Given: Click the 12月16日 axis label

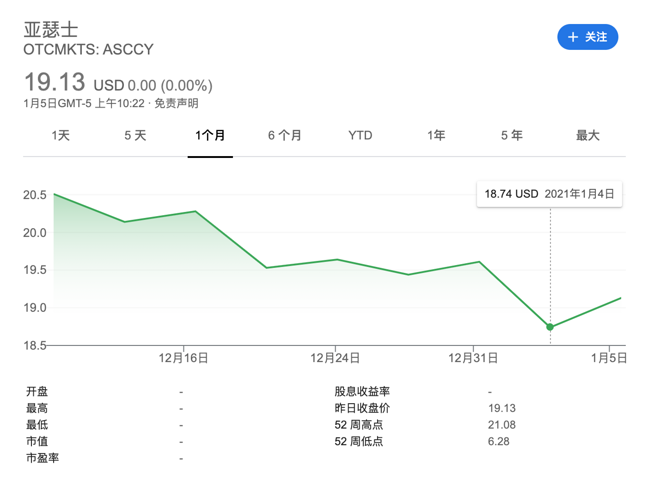Looking at the screenshot, I should (185, 356).
